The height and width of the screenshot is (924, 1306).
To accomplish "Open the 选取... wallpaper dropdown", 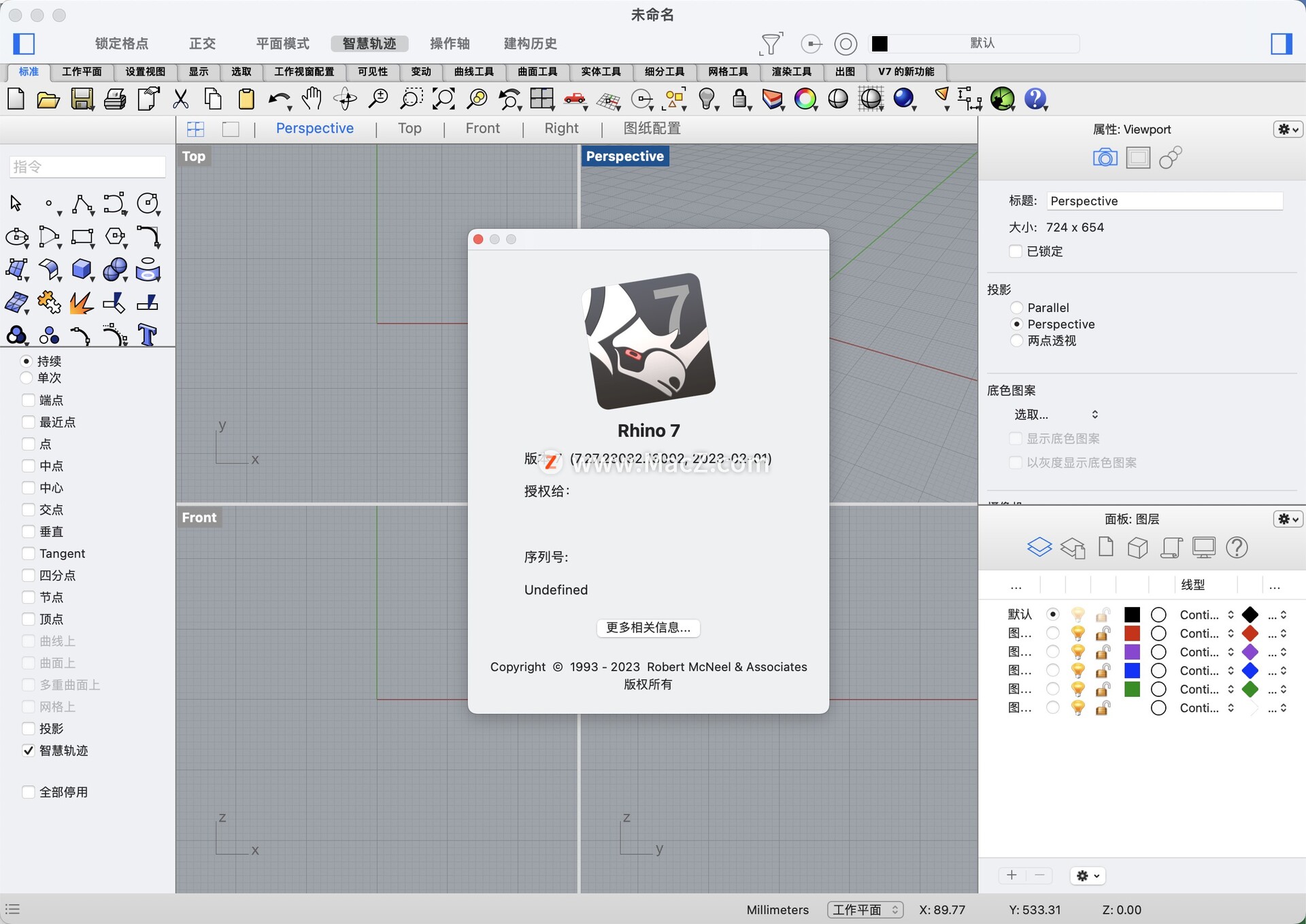I will (x=1056, y=414).
